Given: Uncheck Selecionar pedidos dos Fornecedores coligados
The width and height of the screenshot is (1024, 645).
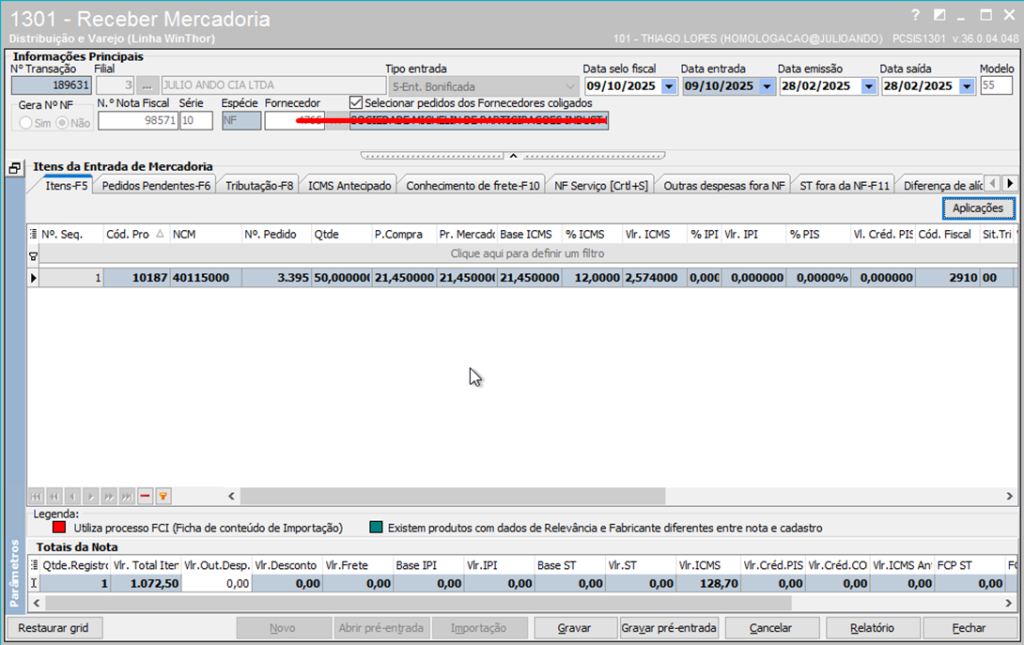Looking at the screenshot, I should [356, 102].
